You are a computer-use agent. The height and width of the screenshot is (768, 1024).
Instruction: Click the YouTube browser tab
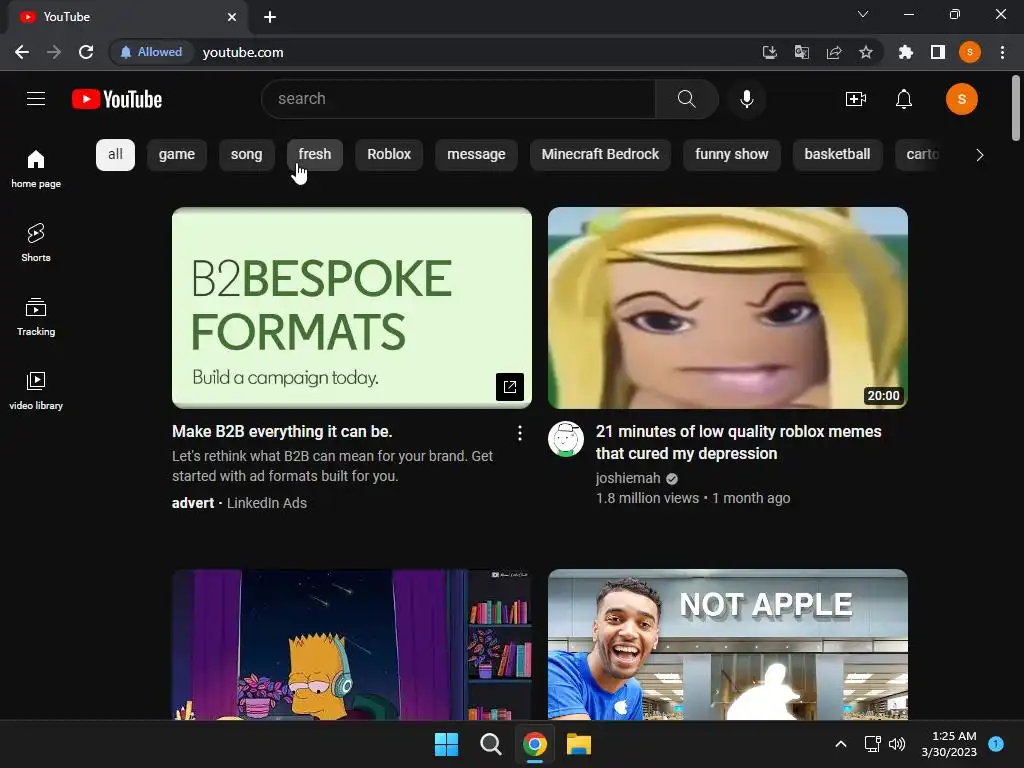tap(128, 17)
